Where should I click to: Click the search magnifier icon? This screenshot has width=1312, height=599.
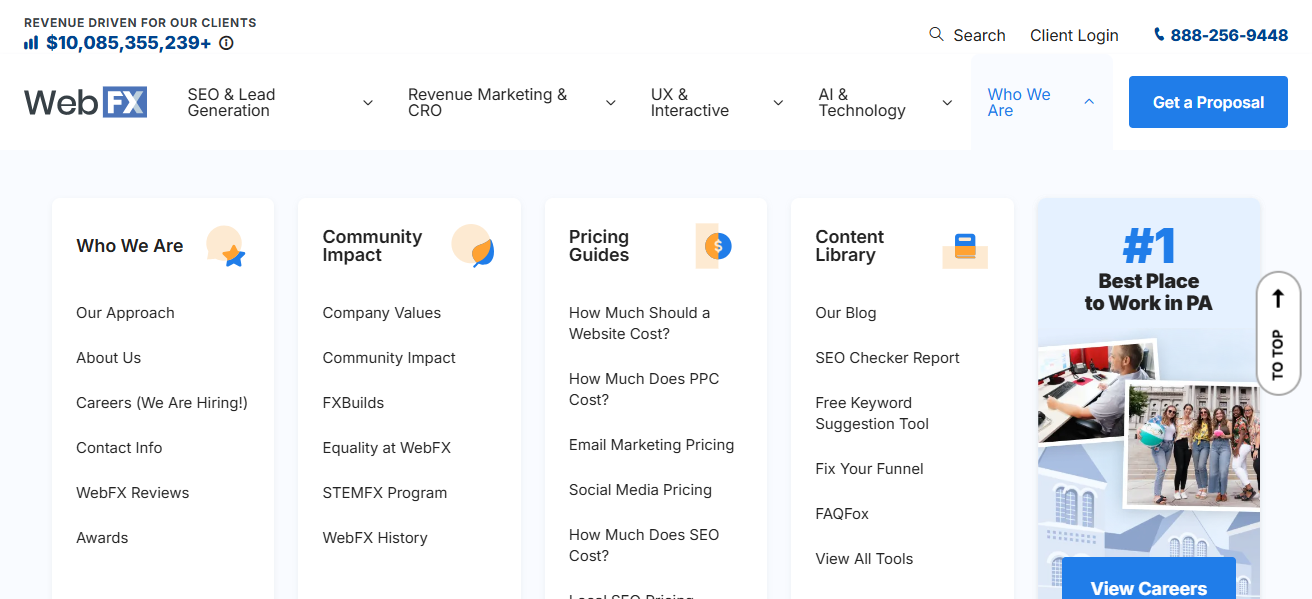pos(936,35)
